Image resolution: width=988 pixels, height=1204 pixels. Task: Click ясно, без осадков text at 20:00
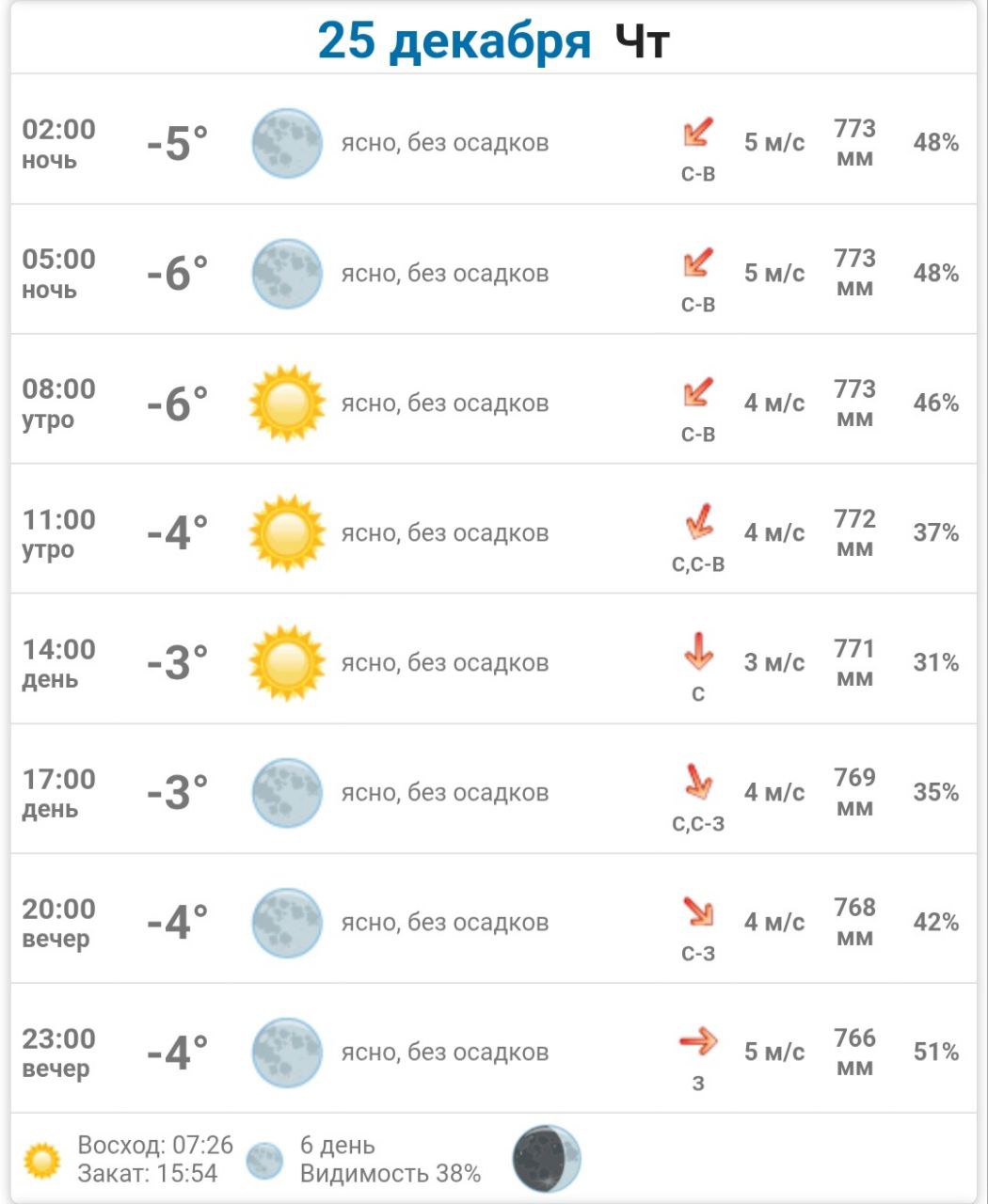coord(445,923)
